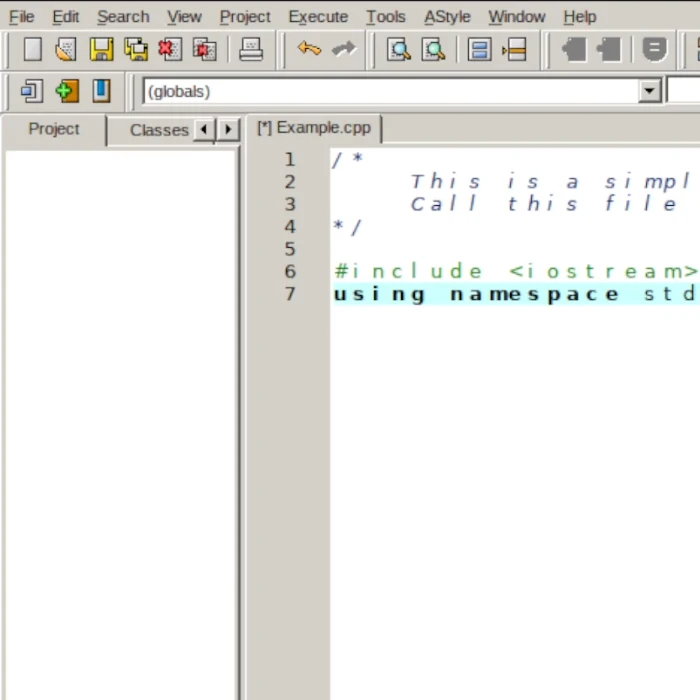Click the Goto line icon

[x=514, y=49]
